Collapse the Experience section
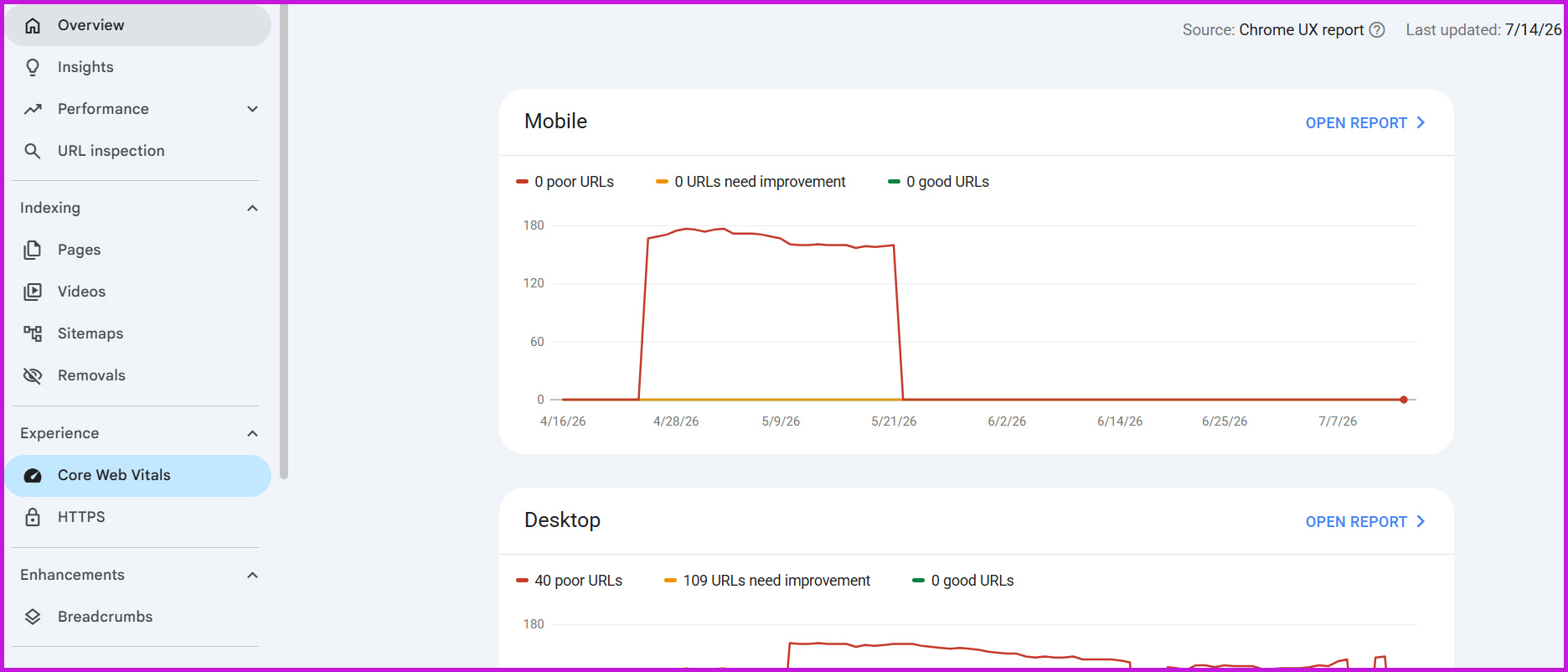1568x672 pixels. (252, 433)
